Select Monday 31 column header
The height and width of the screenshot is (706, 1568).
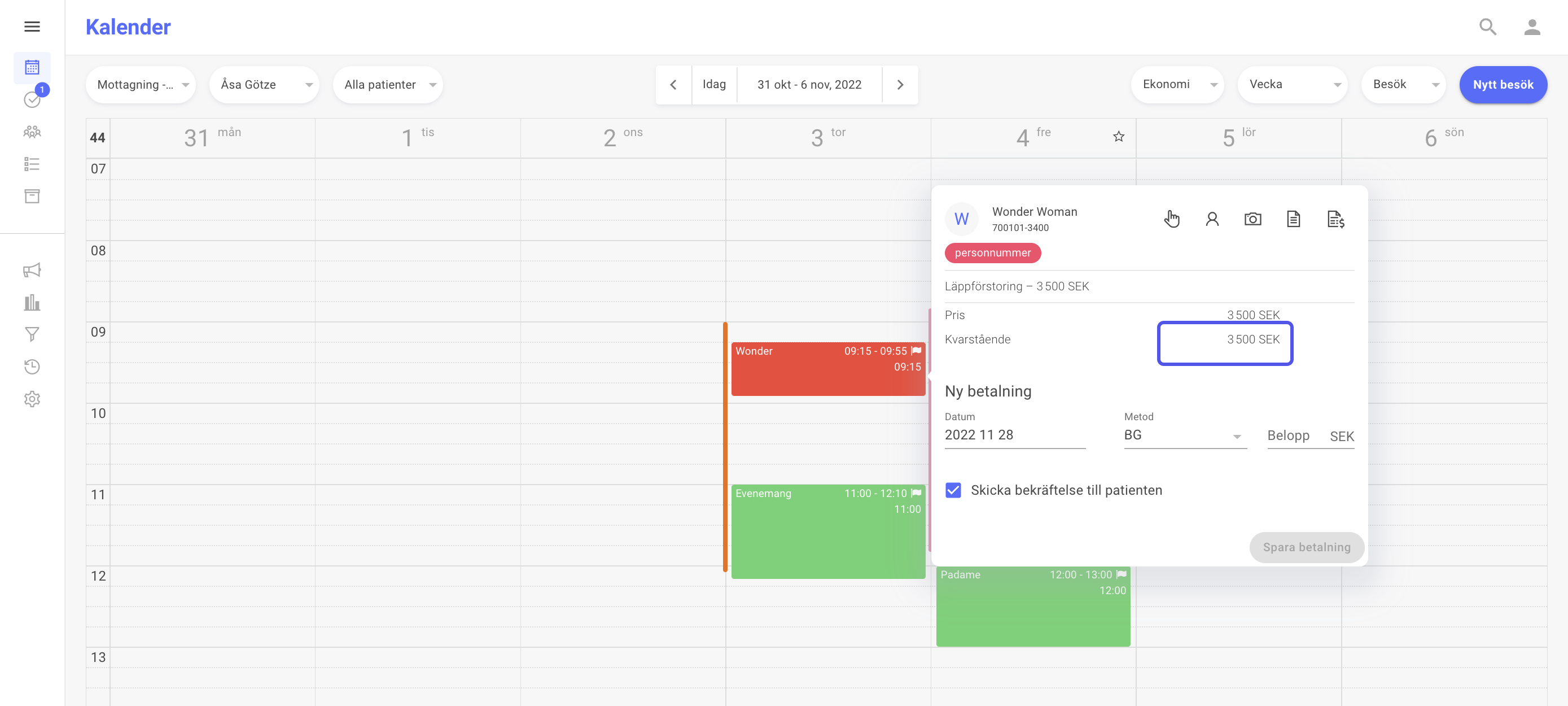(x=212, y=138)
